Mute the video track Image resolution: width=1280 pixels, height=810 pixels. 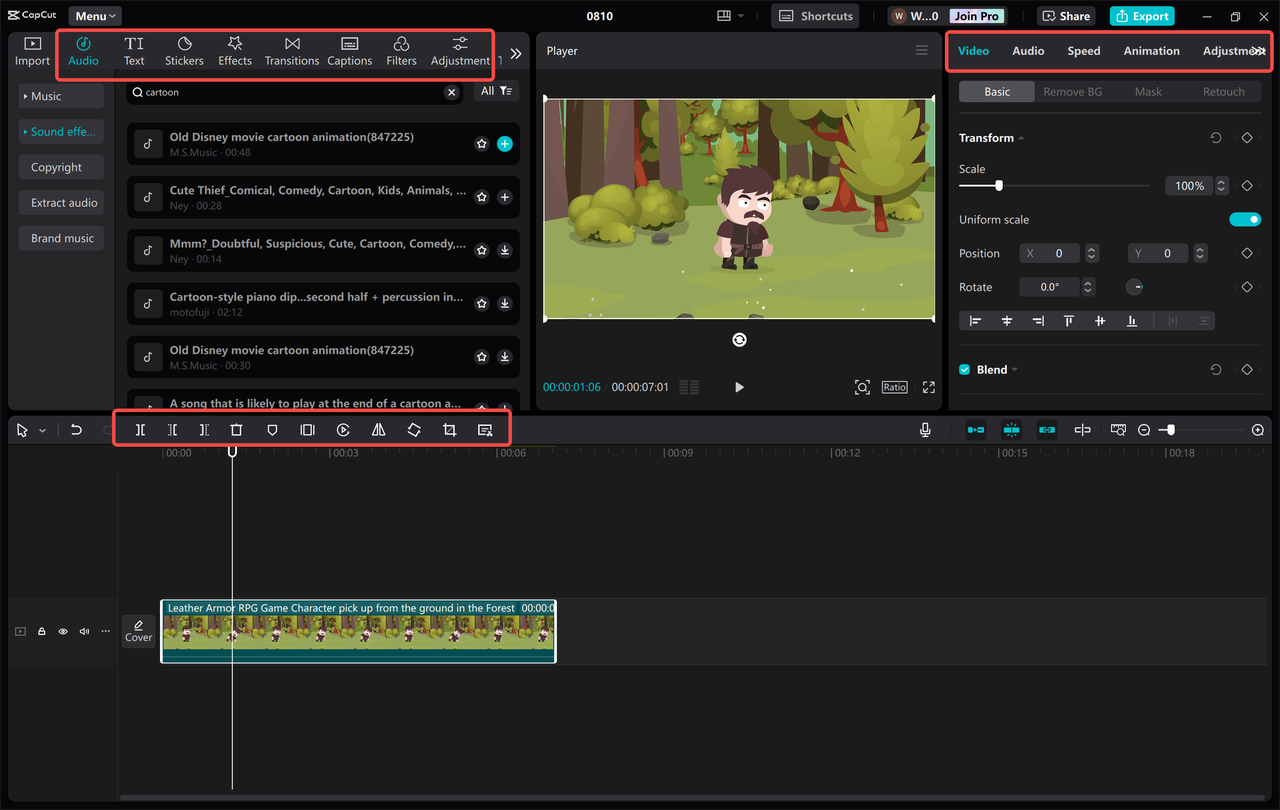point(84,631)
